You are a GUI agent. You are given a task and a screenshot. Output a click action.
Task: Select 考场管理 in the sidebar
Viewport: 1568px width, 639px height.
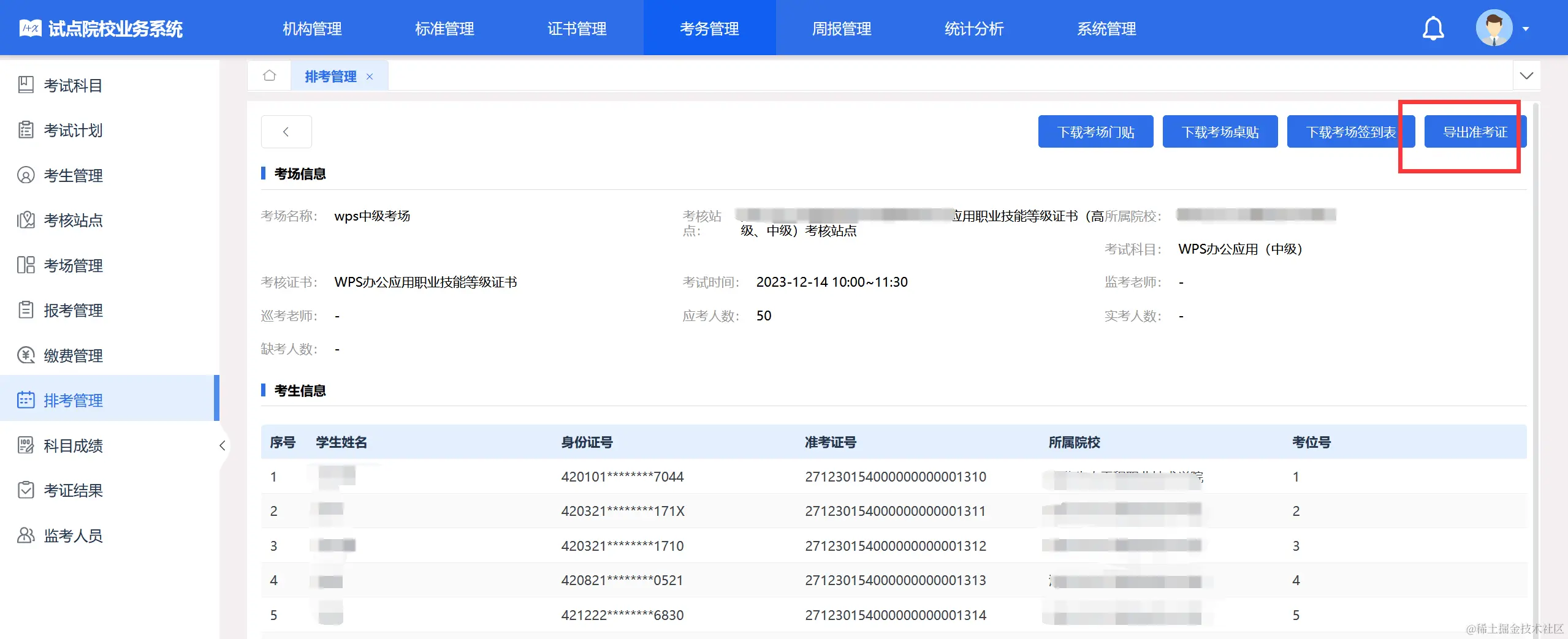(x=73, y=265)
